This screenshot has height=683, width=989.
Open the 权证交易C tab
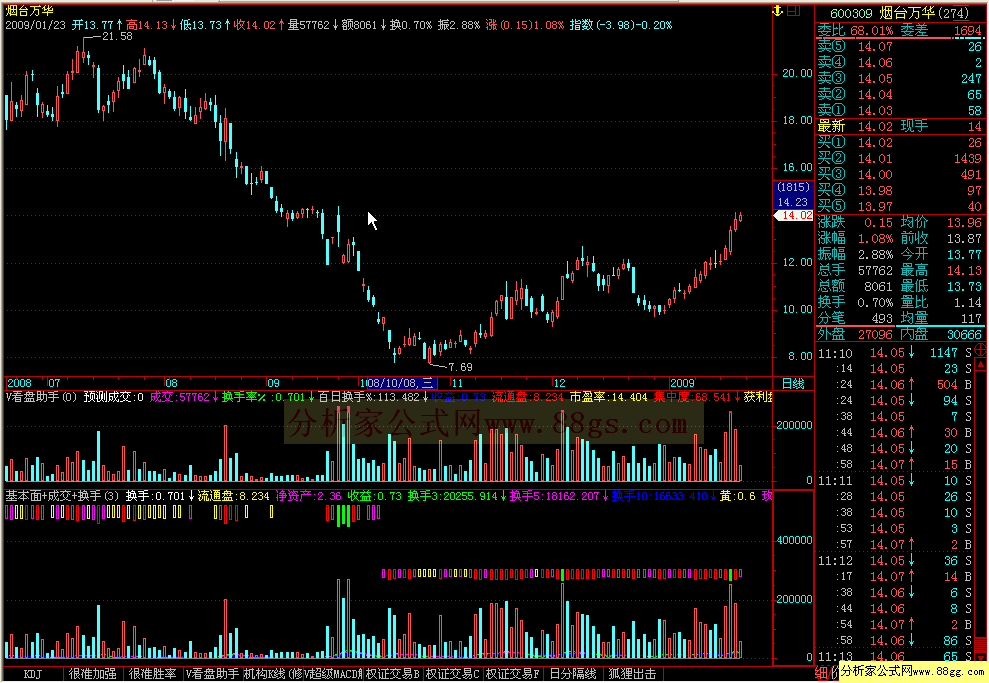452,674
